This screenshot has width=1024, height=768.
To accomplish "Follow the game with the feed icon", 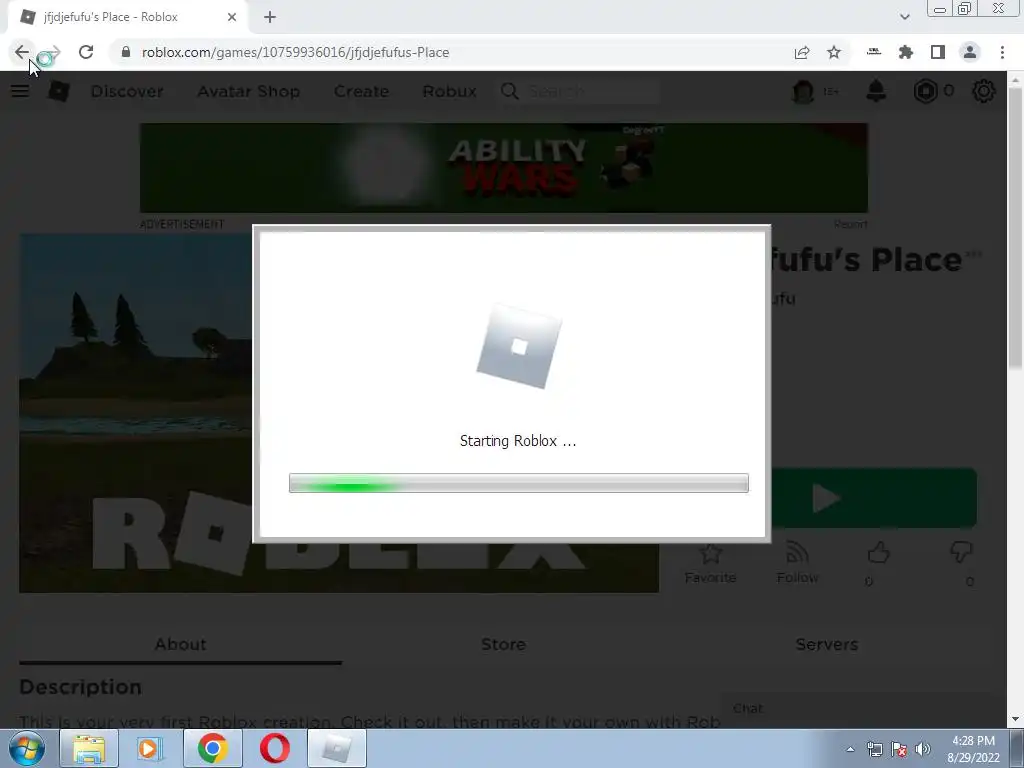I will [x=797, y=554].
